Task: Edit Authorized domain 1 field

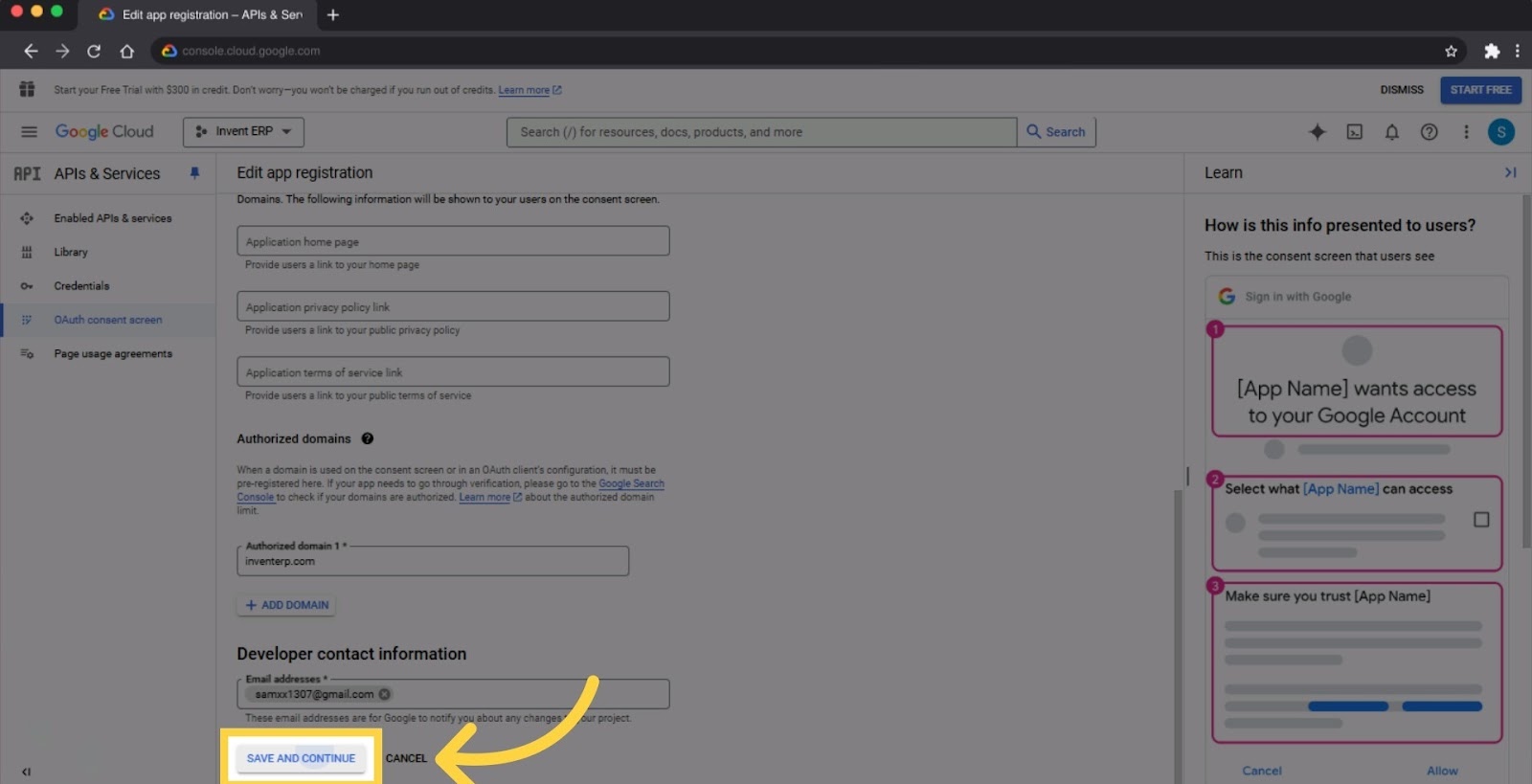Action: click(x=433, y=561)
